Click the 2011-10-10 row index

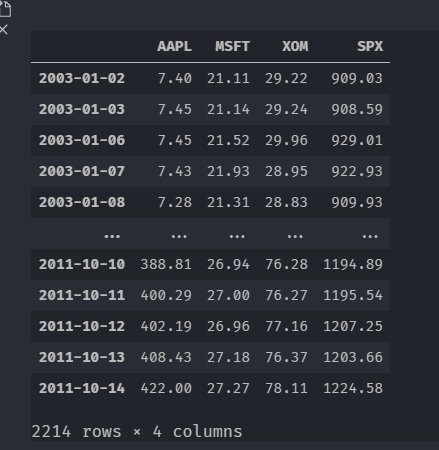tap(82, 265)
